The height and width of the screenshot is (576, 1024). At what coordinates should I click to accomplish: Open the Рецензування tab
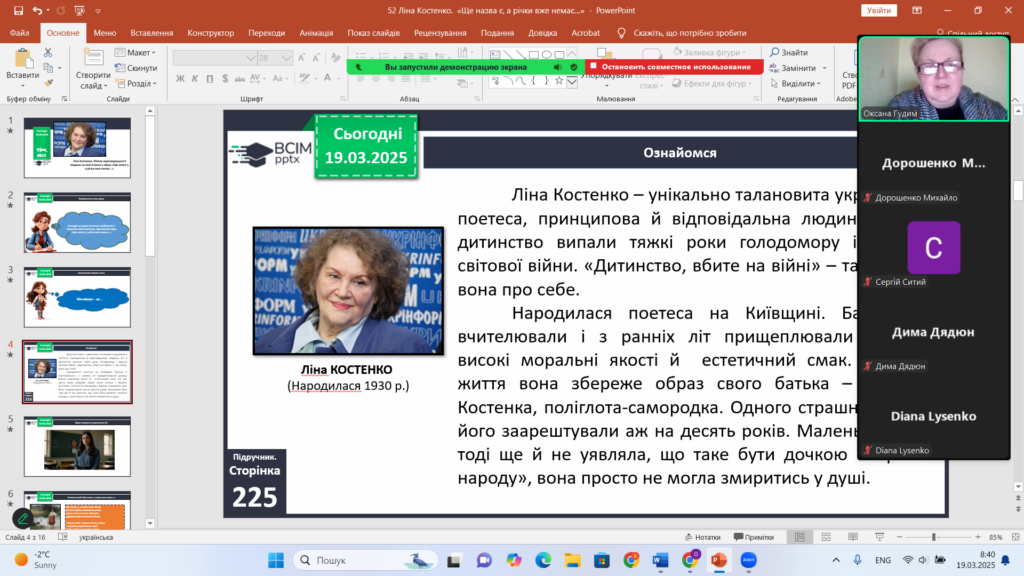coord(440,33)
